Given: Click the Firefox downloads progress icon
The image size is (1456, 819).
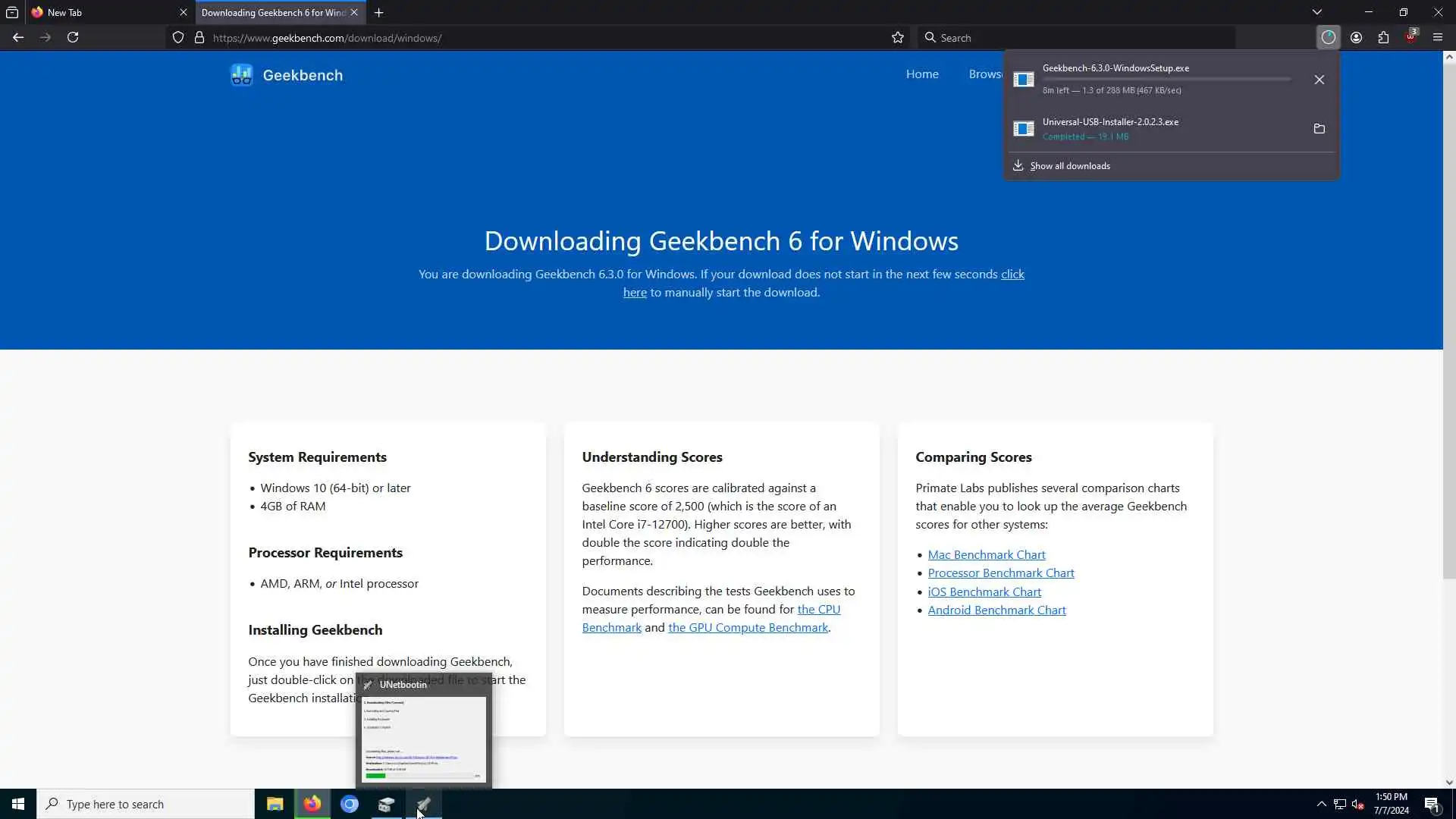Looking at the screenshot, I should coord(1328,37).
